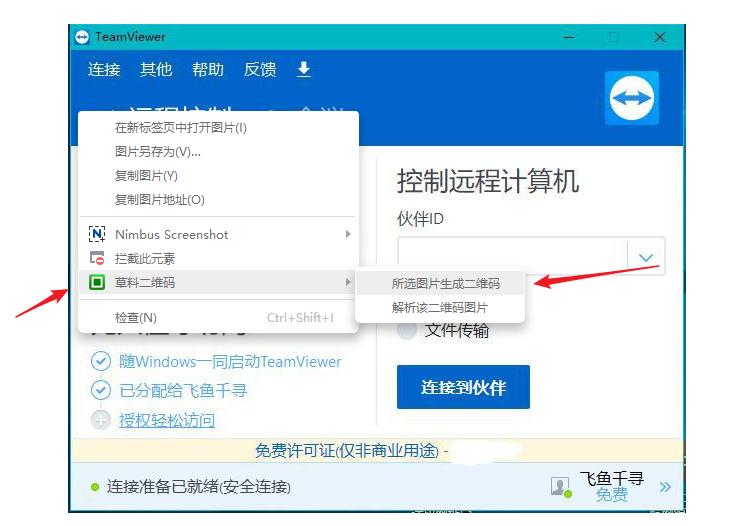The height and width of the screenshot is (526, 730).
Task: Click the 控制远程计算机 heading
Action: [x=488, y=181]
